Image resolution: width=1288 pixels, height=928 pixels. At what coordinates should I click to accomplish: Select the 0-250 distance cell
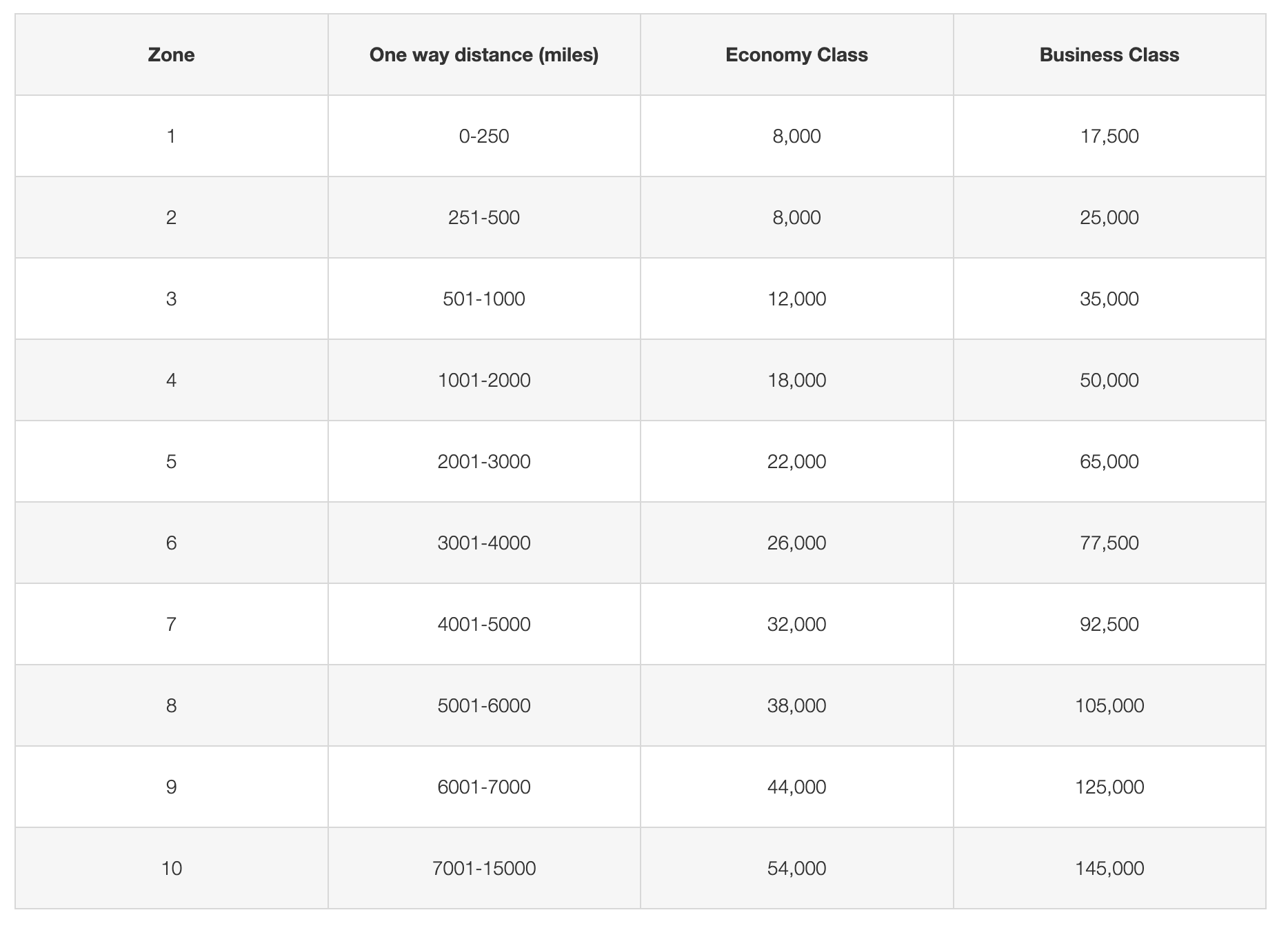(x=483, y=137)
